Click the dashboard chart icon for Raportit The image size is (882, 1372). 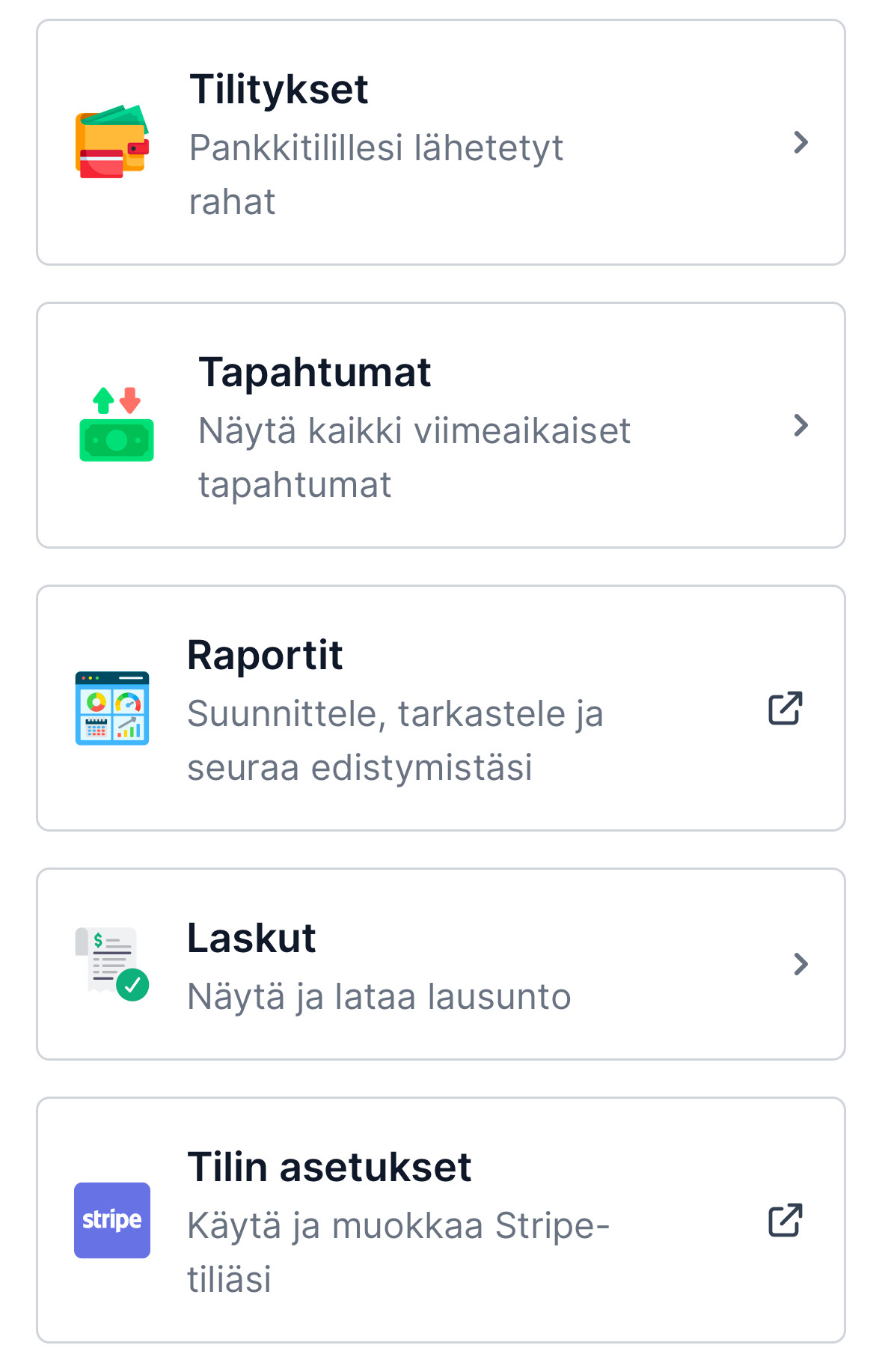pyautogui.click(x=112, y=708)
